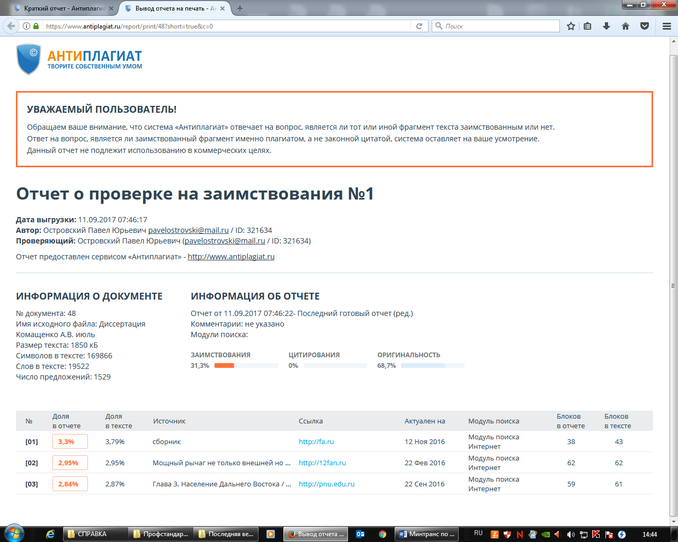Open the downloads arrow icon
The width and height of the screenshot is (678, 542).
606,26
